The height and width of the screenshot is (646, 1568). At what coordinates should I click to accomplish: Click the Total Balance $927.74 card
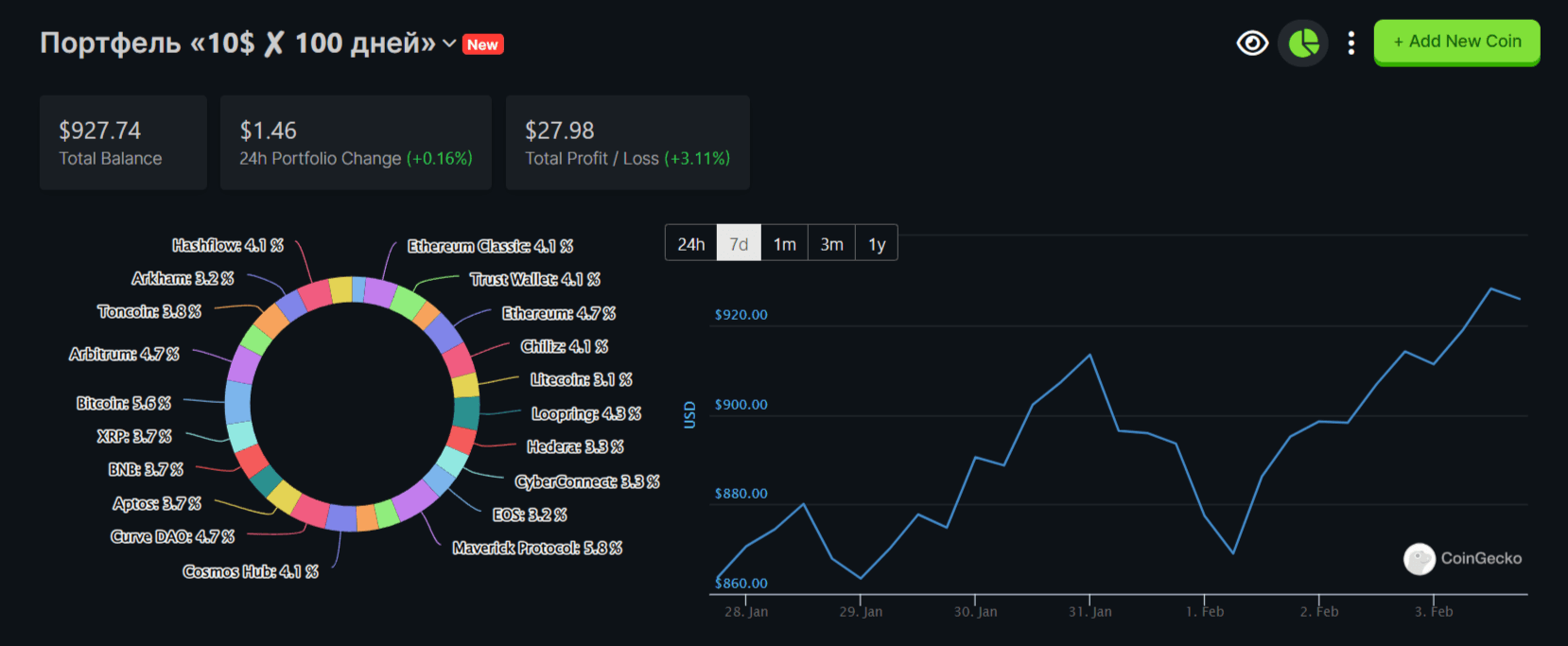click(x=123, y=143)
